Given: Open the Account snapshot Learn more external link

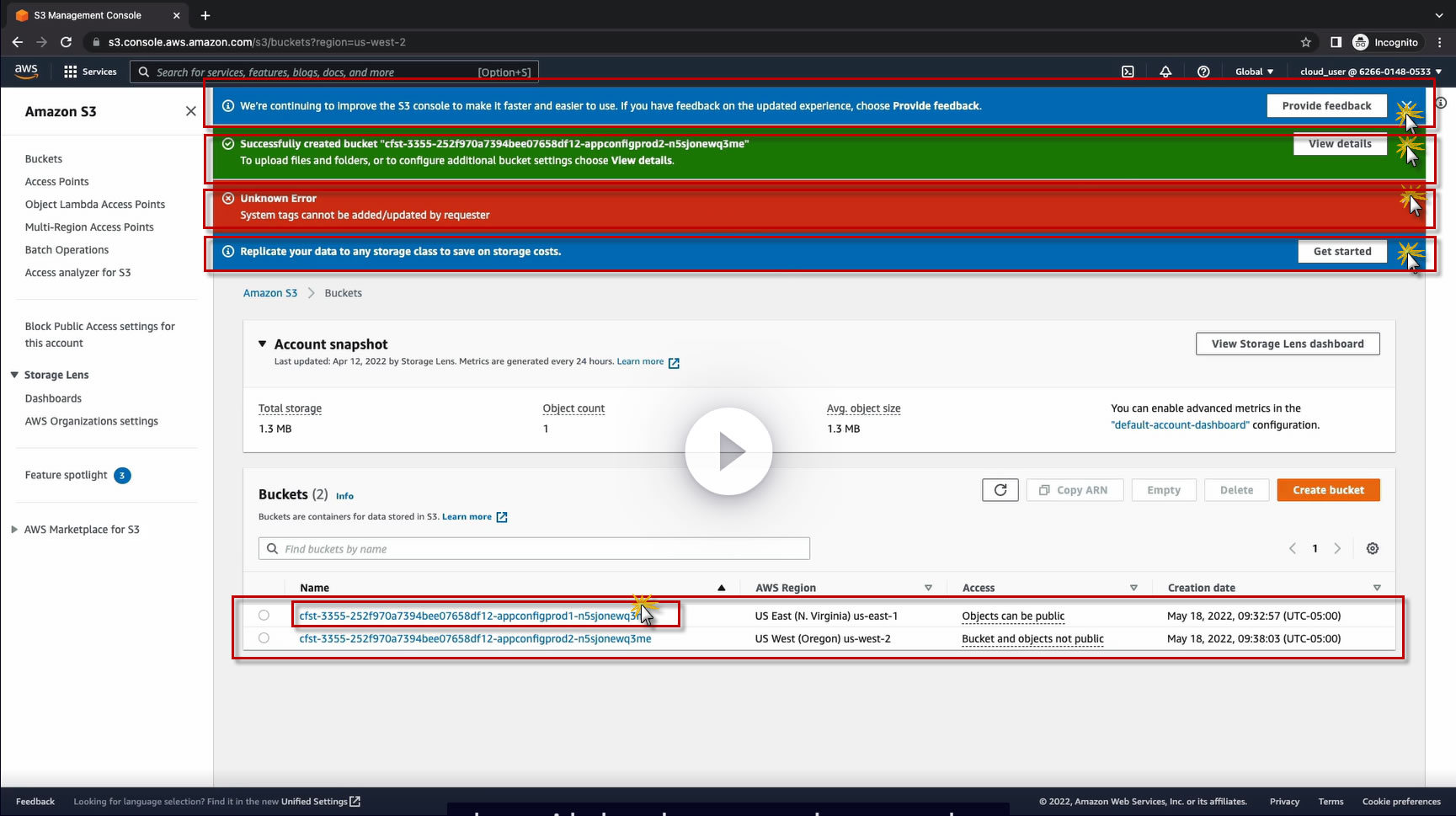Looking at the screenshot, I should 648,362.
